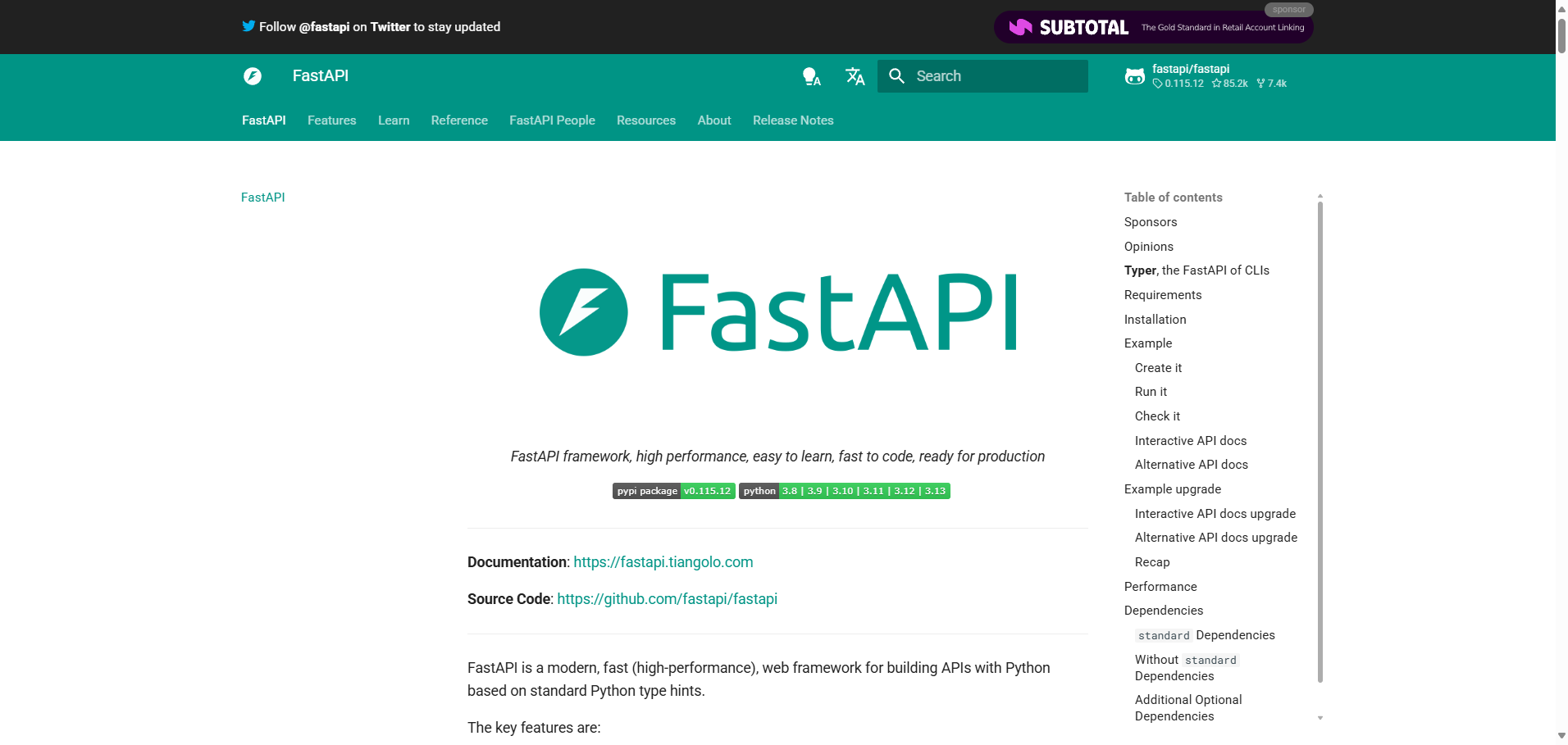Open the language translation selector
The width and height of the screenshot is (1568, 745).
pyautogui.click(x=855, y=76)
